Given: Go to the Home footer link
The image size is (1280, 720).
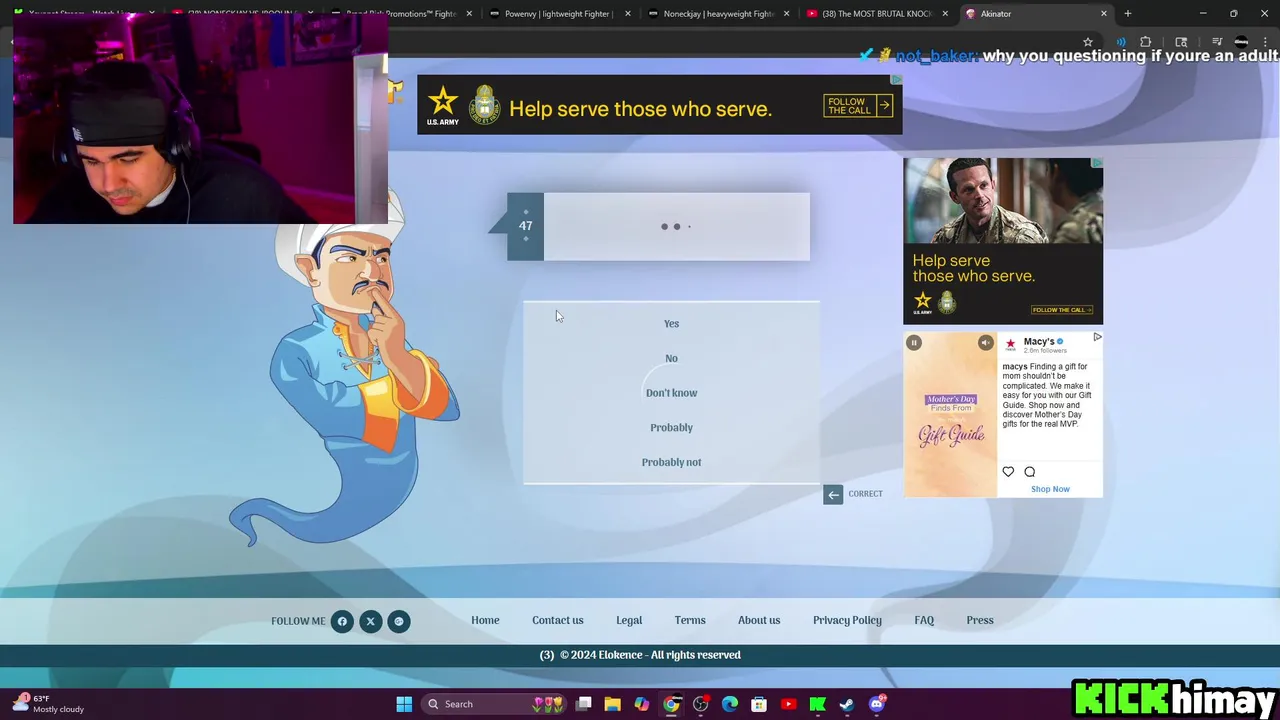Looking at the screenshot, I should click(485, 620).
